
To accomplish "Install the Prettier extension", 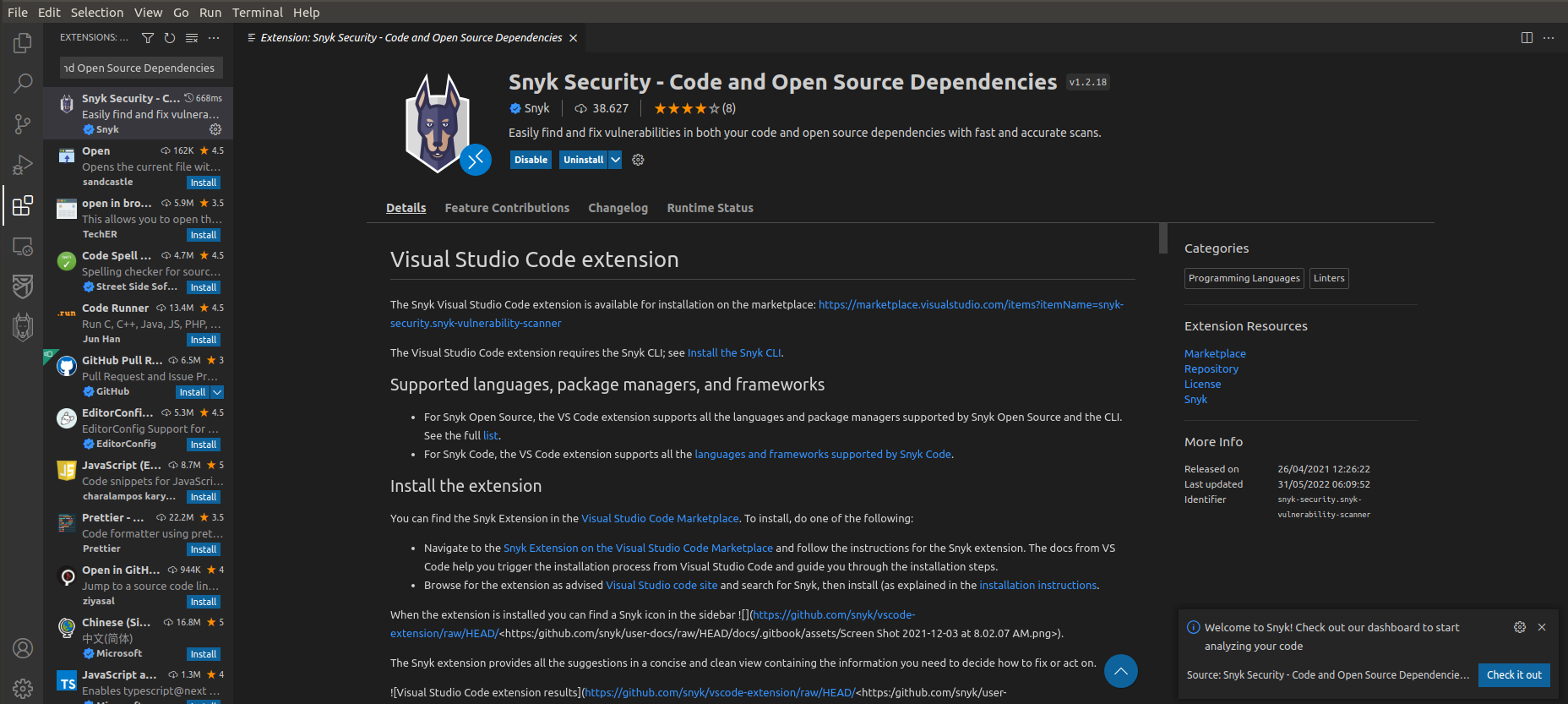I will [x=204, y=549].
